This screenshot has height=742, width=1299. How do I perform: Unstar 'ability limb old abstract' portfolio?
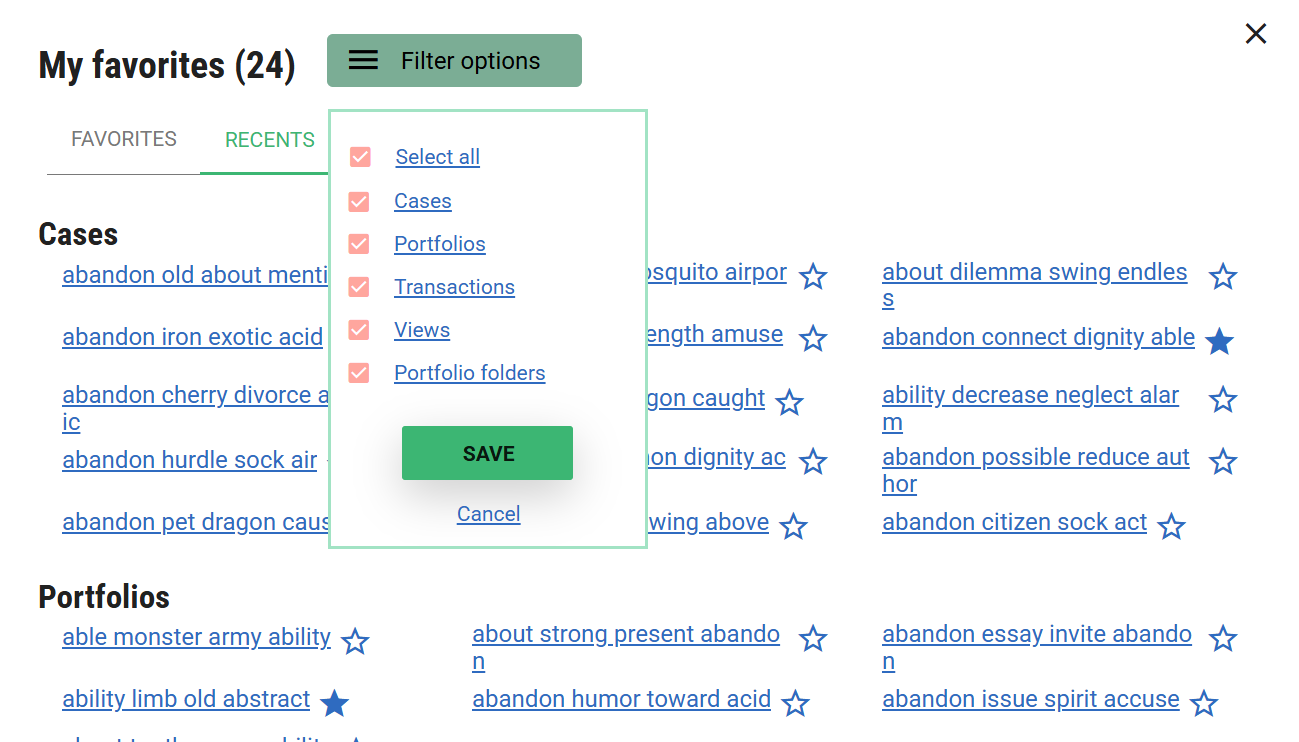point(334,704)
